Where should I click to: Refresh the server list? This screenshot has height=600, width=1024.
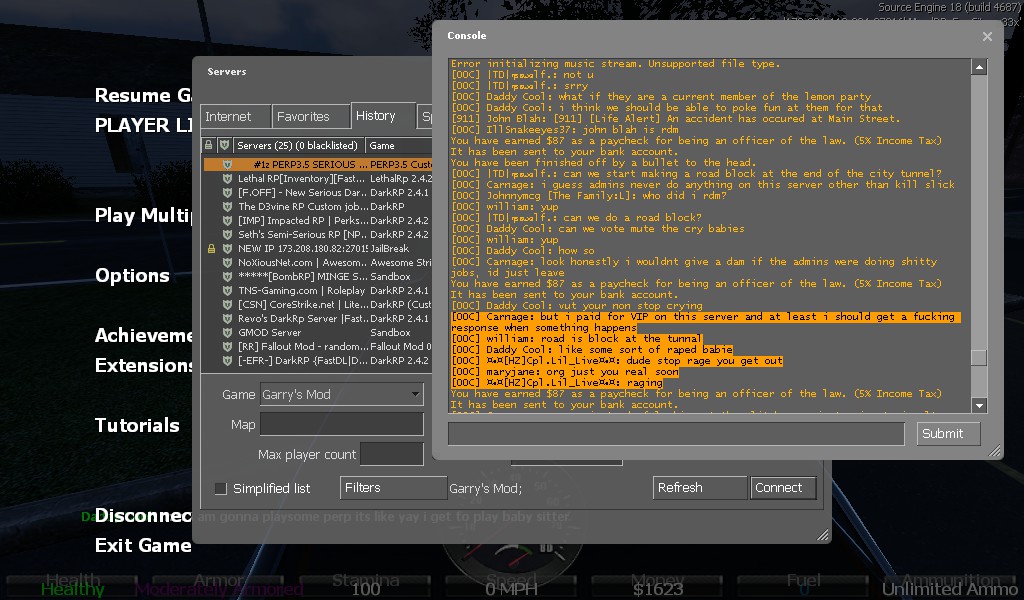[699, 488]
